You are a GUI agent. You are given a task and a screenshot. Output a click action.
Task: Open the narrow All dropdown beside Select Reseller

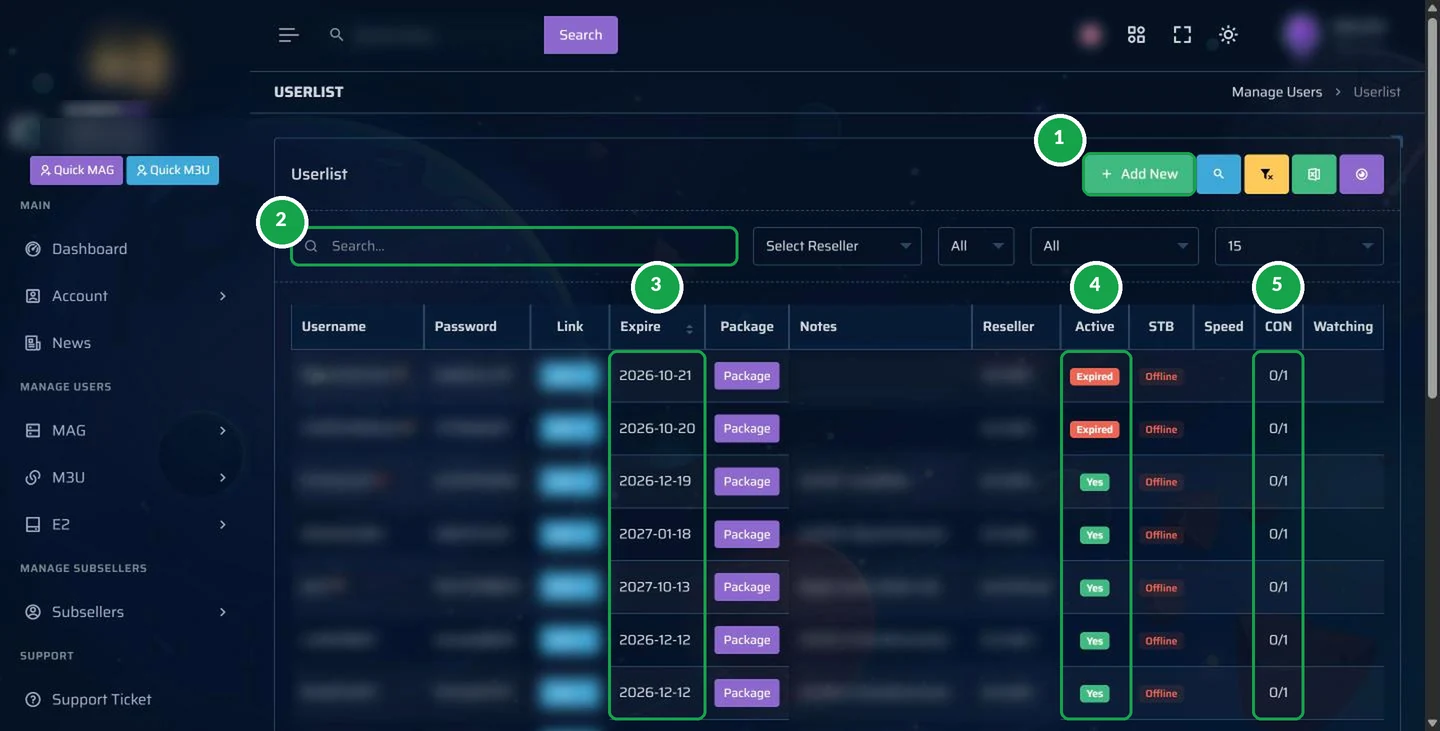pyautogui.click(x=976, y=246)
